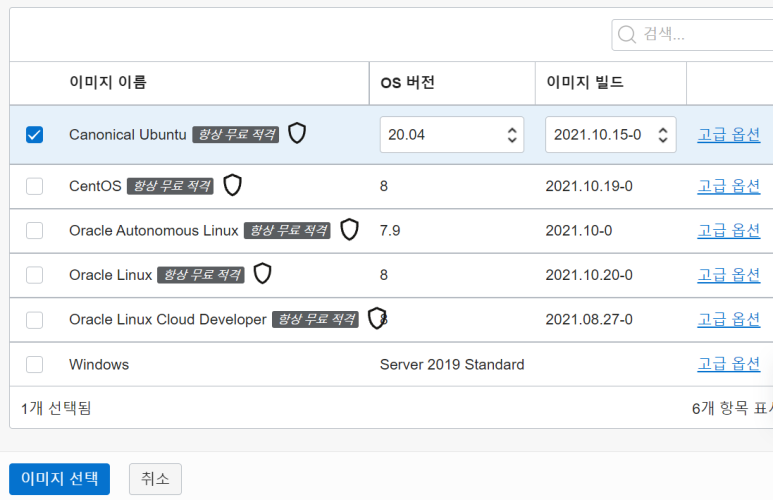Click the 2021.10-0 build value
Viewport: 773px width, 500px height.
(579, 230)
